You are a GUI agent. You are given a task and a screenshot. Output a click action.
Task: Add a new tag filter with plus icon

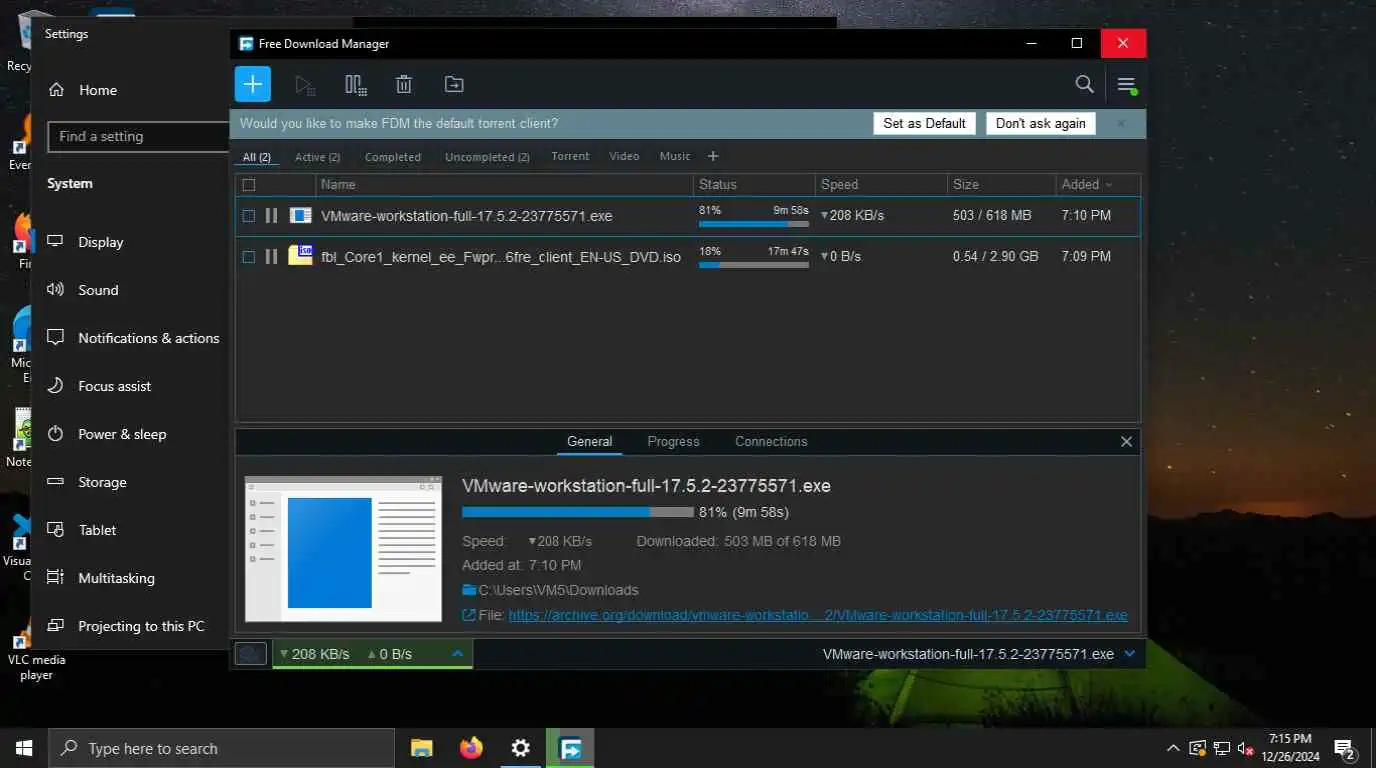[713, 156]
